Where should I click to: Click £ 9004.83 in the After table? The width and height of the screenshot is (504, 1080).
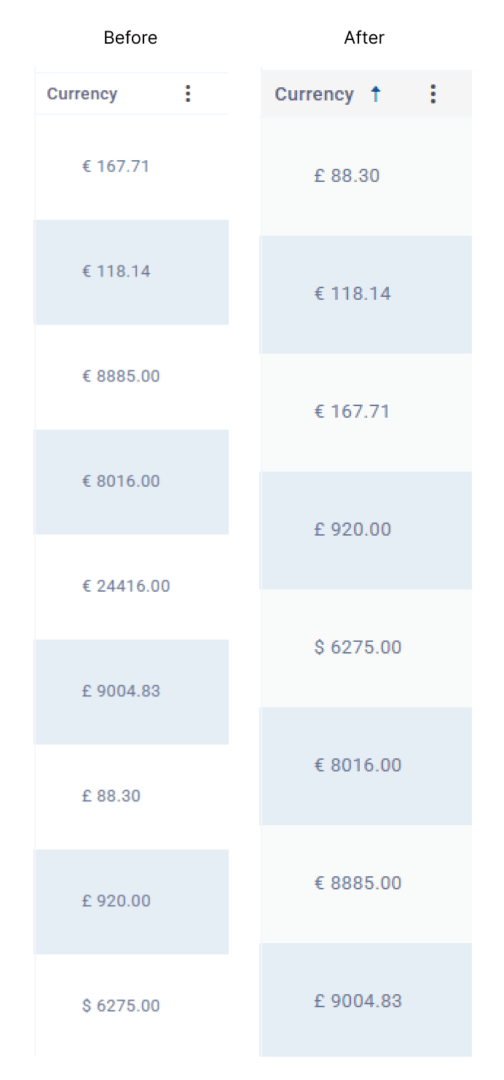coord(357,1001)
